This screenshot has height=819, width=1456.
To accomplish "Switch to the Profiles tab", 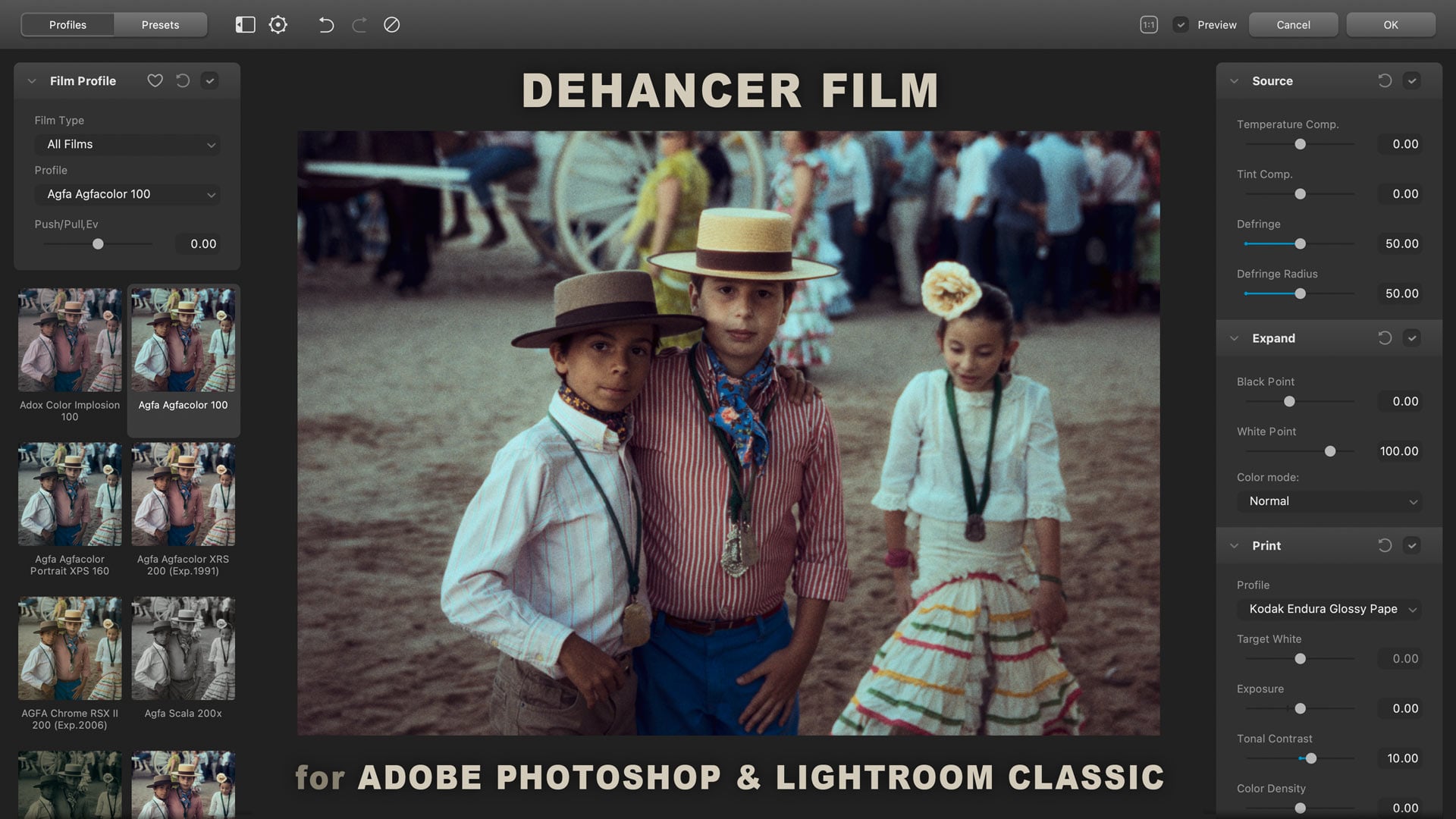I will tap(67, 25).
